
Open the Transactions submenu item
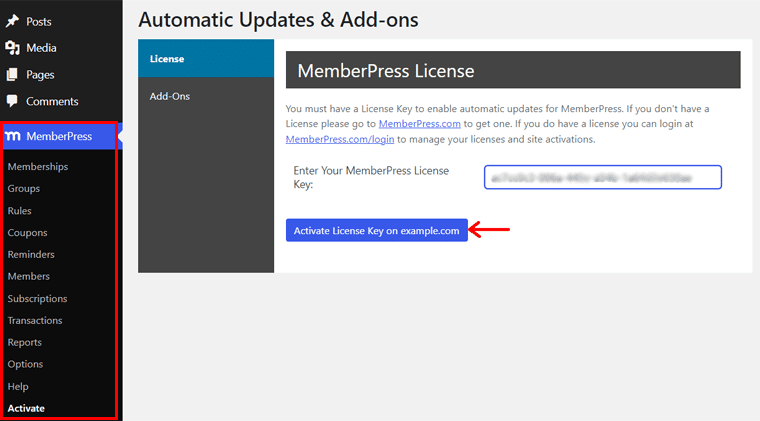[35, 320]
